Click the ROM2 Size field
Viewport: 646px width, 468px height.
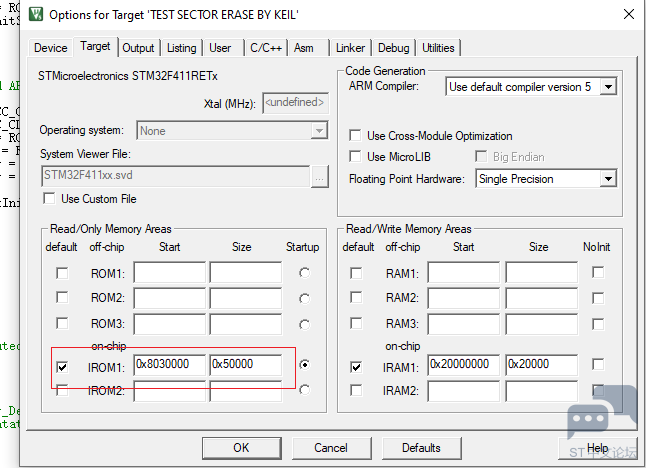[246, 298]
